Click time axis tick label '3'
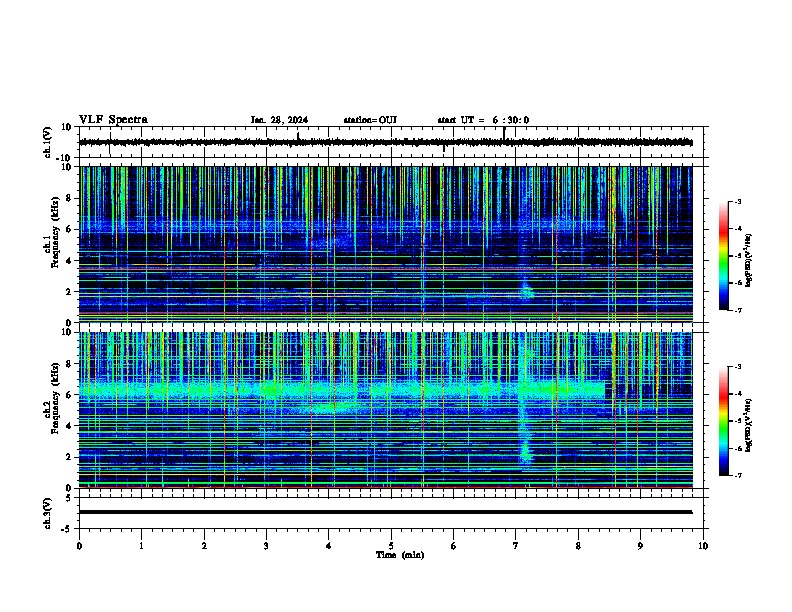Viewport: 792px width, 612px height. (x=266, y=546)
